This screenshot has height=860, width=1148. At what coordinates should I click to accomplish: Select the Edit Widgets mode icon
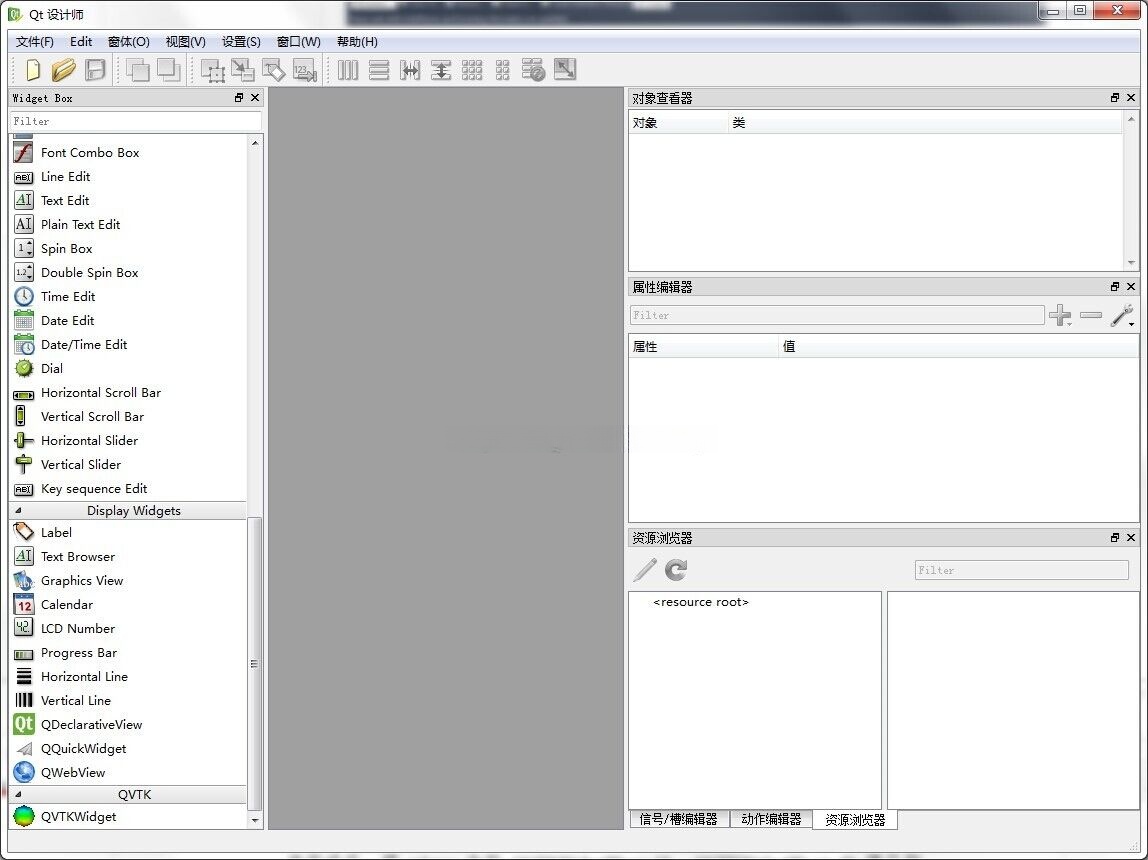[212, 70]
